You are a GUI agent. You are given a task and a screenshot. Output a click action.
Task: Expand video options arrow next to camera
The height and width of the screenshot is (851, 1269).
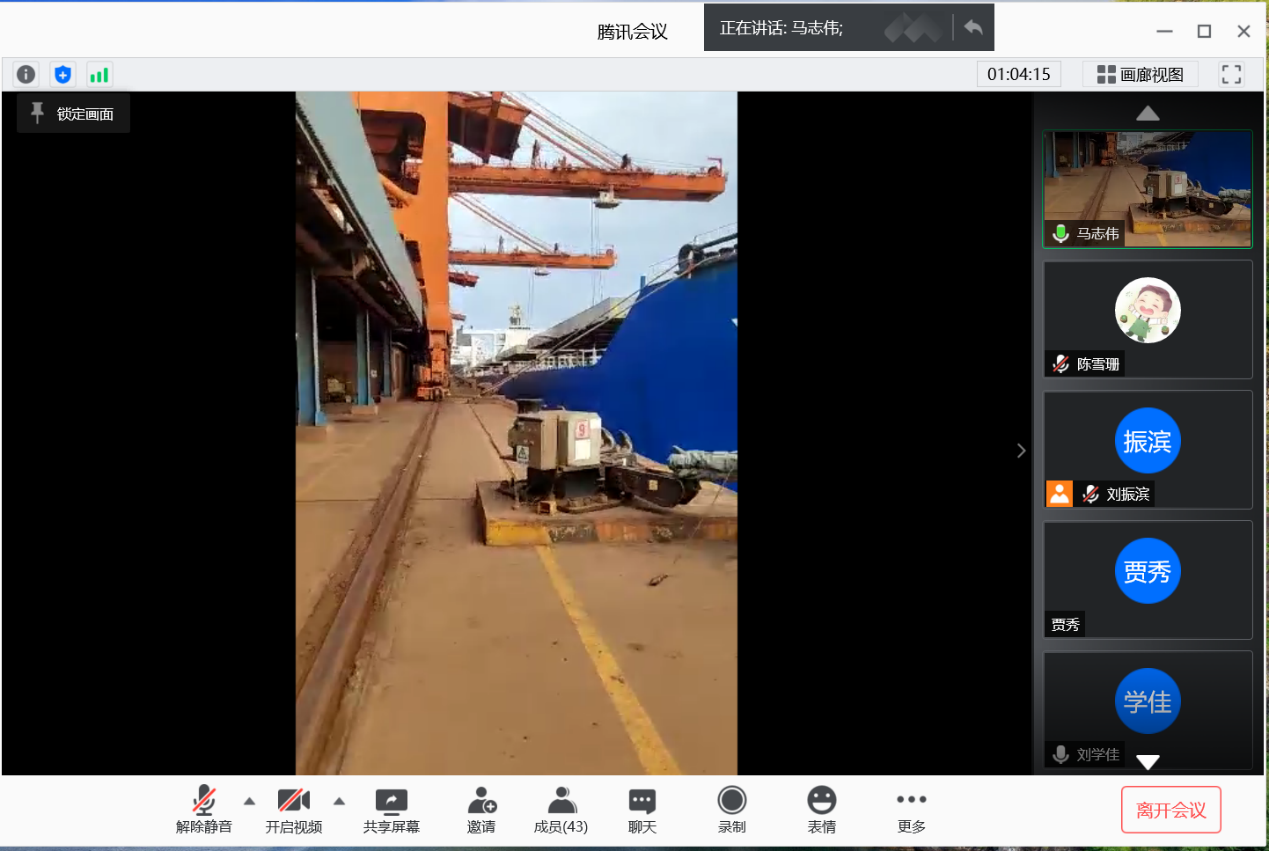point(339,800)
